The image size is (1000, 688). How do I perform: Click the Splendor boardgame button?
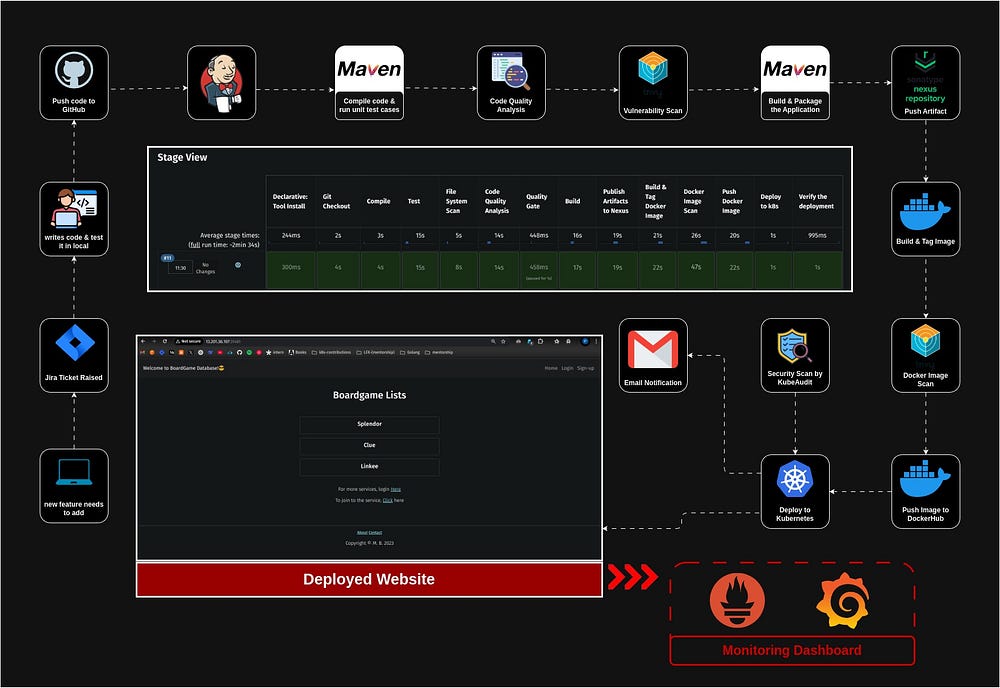pos(369,424)
